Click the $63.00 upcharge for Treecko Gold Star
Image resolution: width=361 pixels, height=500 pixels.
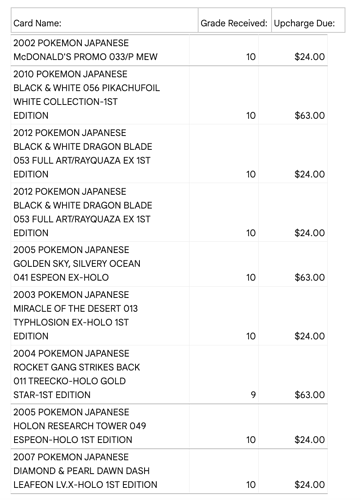coord(310,395)
